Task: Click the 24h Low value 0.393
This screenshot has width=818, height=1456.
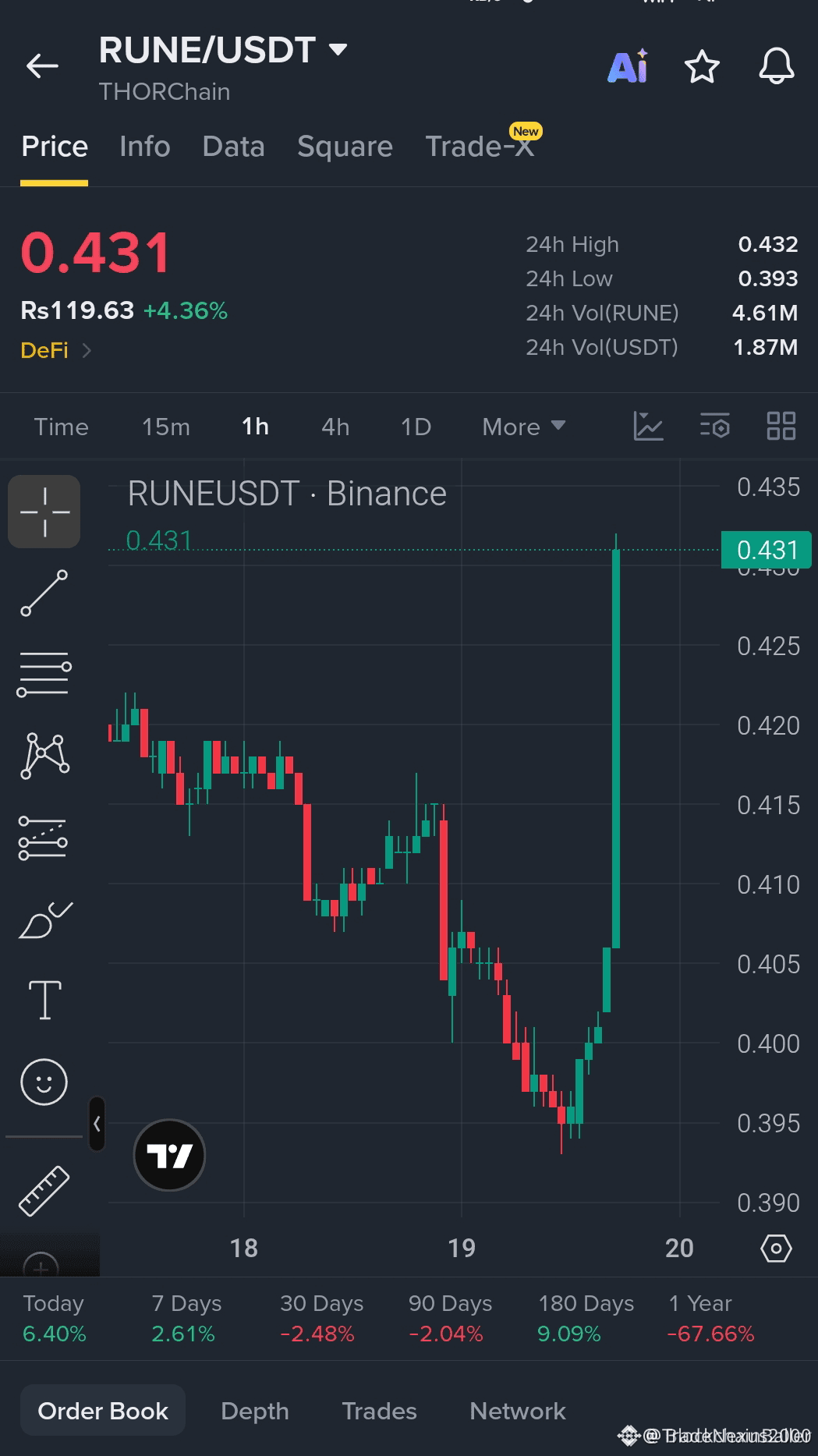Action: pos(768,278)
